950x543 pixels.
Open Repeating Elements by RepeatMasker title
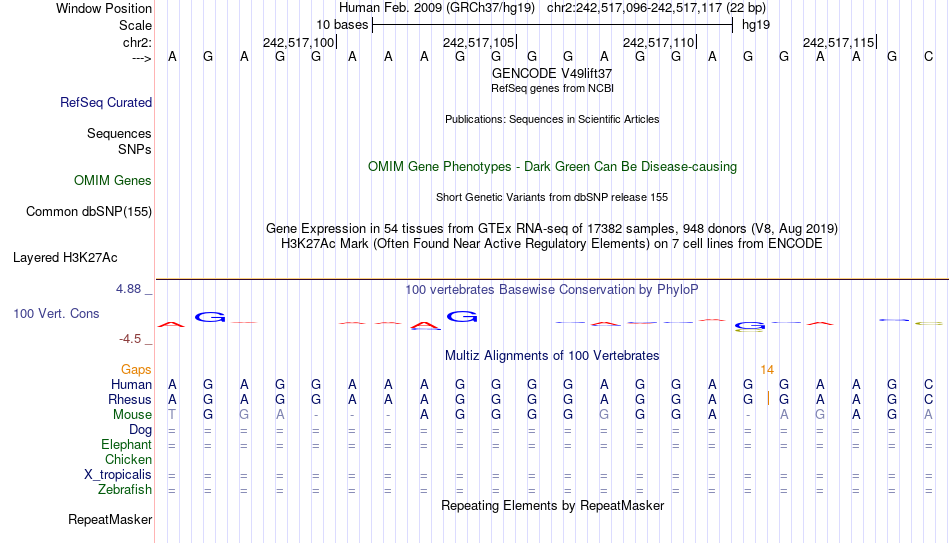552,505
